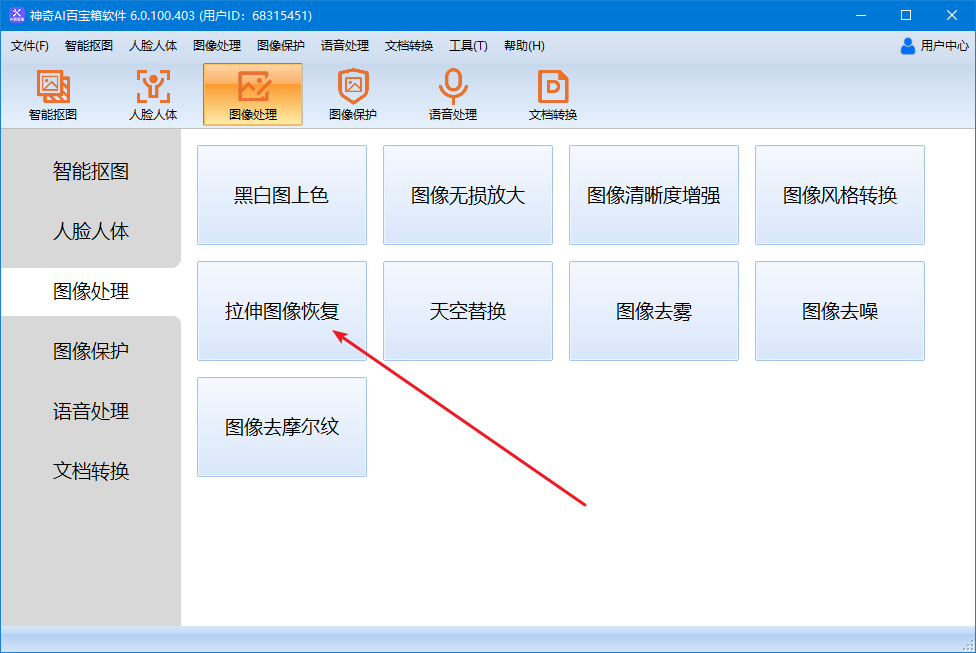This screenshot has width=976, height=653.
Task: Open the 图像保护 menu bar item
Action: click(x=281, y=45)
